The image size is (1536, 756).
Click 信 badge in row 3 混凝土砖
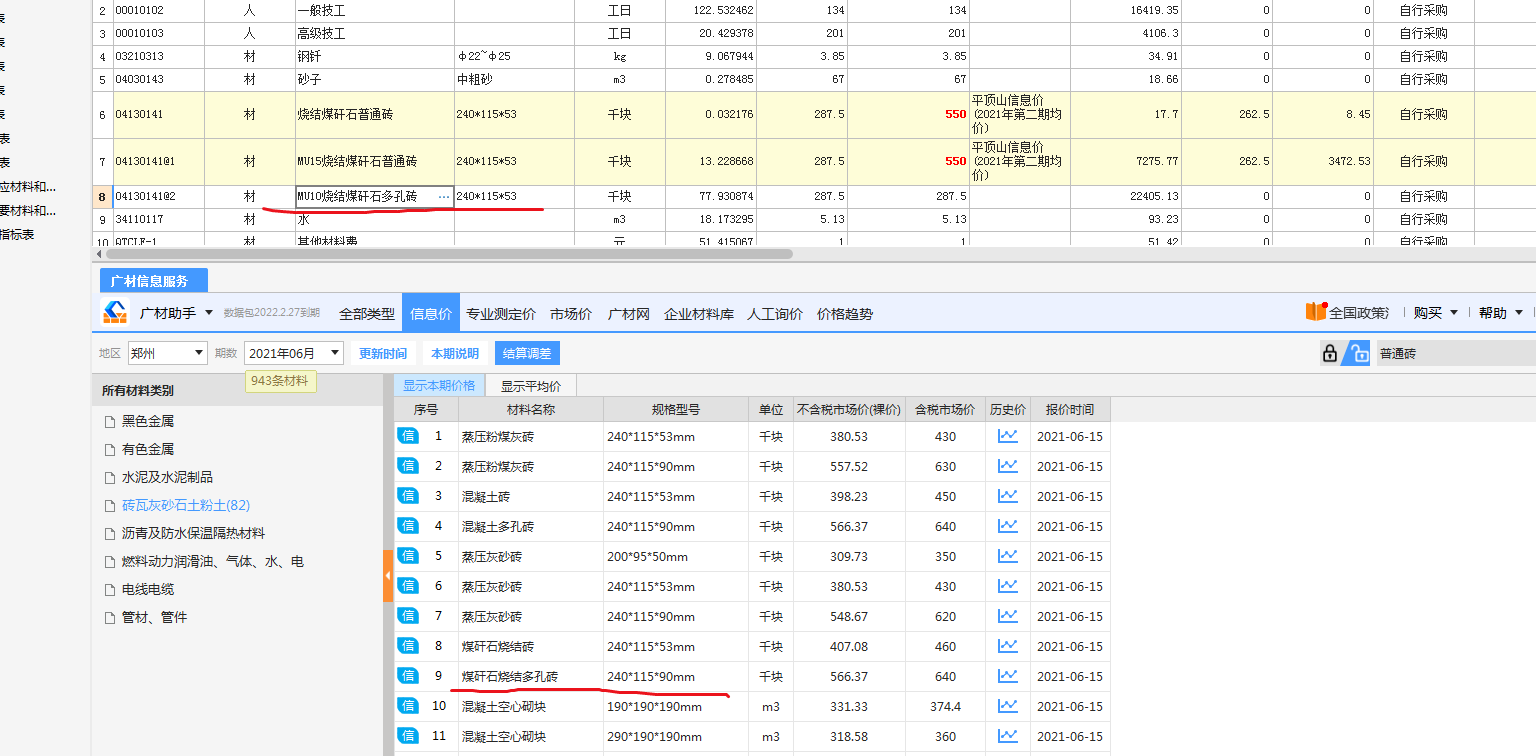(x=407, y=496)
